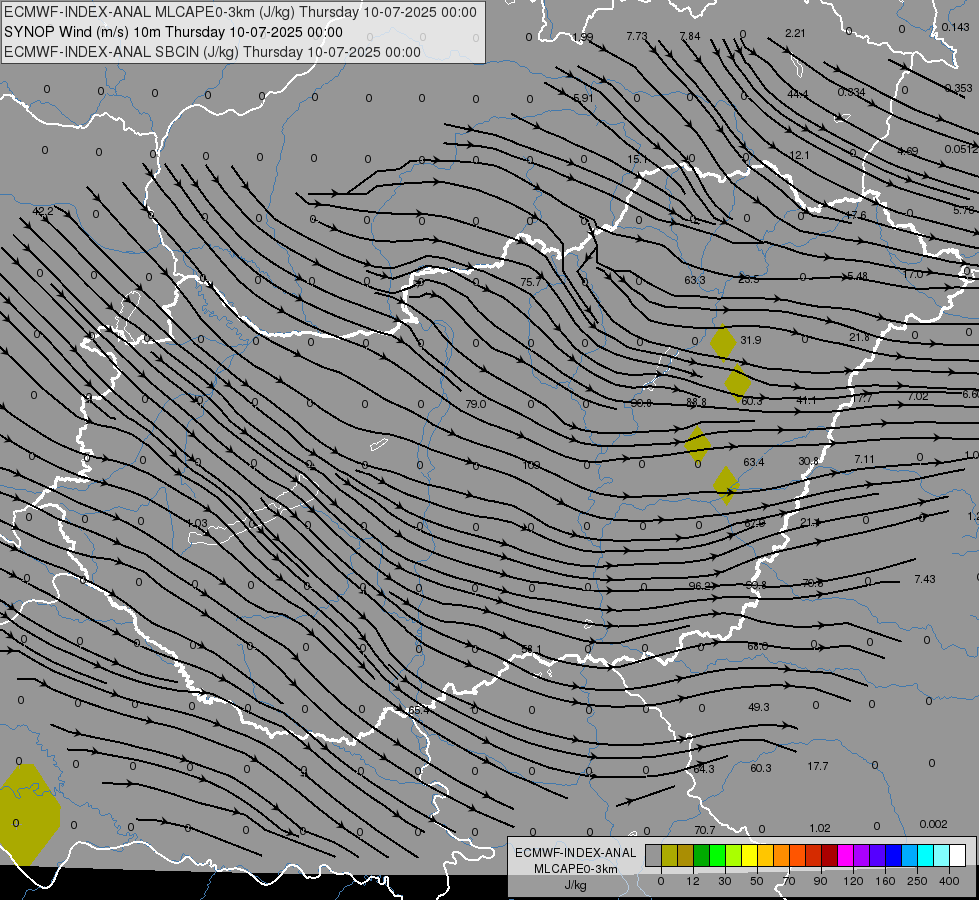Select the map value 68.0

[x=758, y=646]
